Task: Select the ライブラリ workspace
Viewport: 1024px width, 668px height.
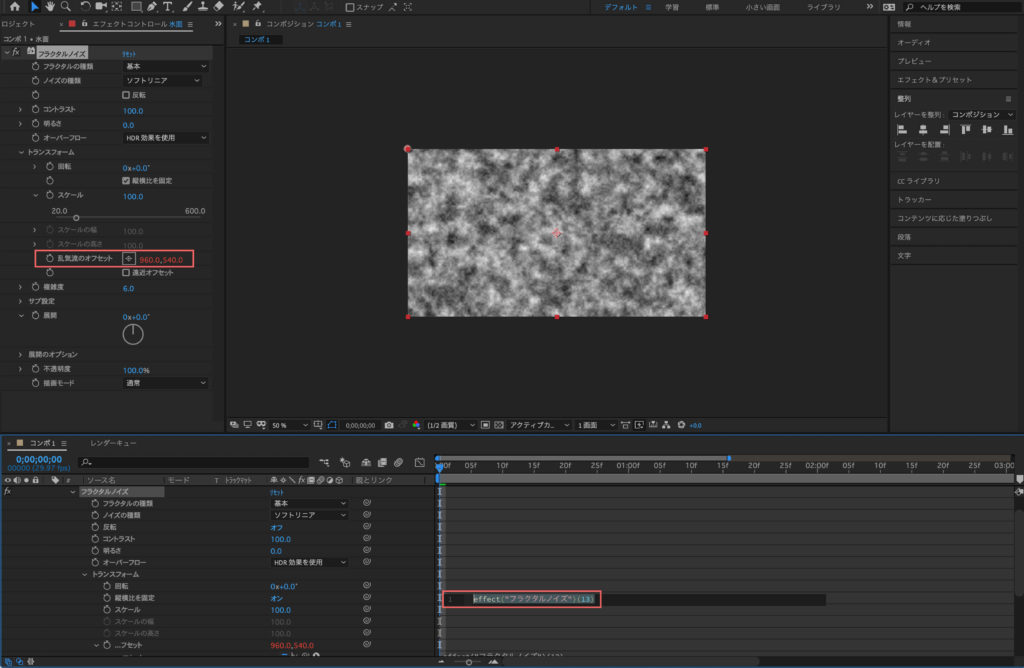Action: (x=823, y=7)
